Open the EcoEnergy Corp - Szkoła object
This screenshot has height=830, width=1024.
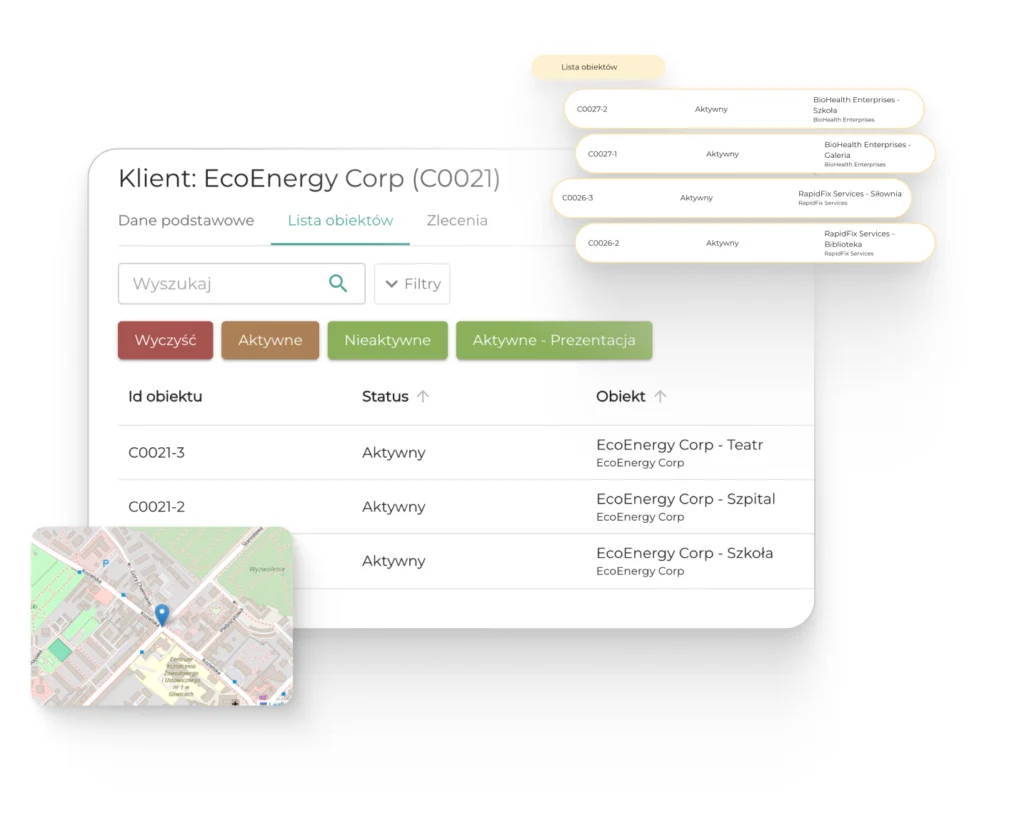684,553
